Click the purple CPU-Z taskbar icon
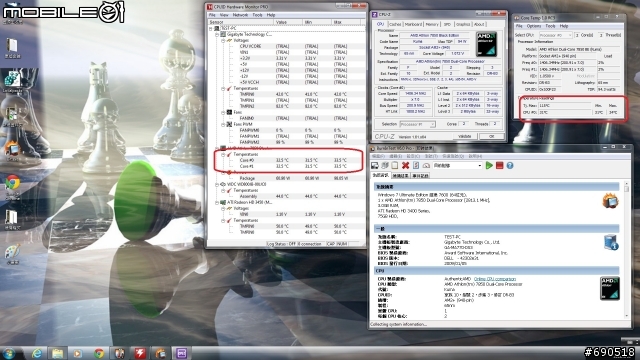640x360 pixels. [x=182, y=353]
